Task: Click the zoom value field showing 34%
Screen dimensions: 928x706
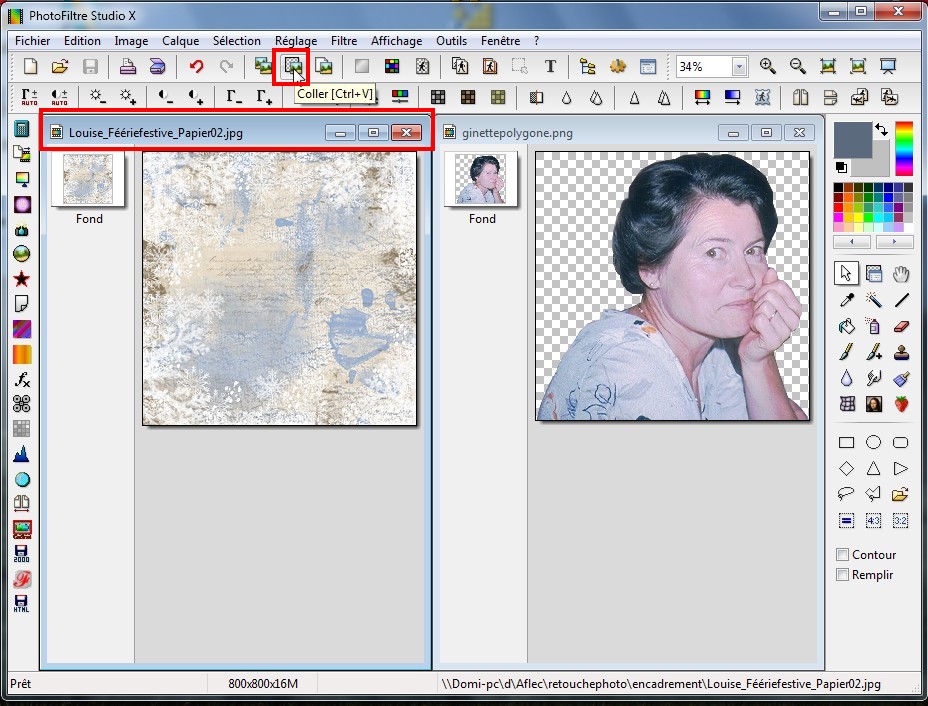Action: tap(704, 66)
